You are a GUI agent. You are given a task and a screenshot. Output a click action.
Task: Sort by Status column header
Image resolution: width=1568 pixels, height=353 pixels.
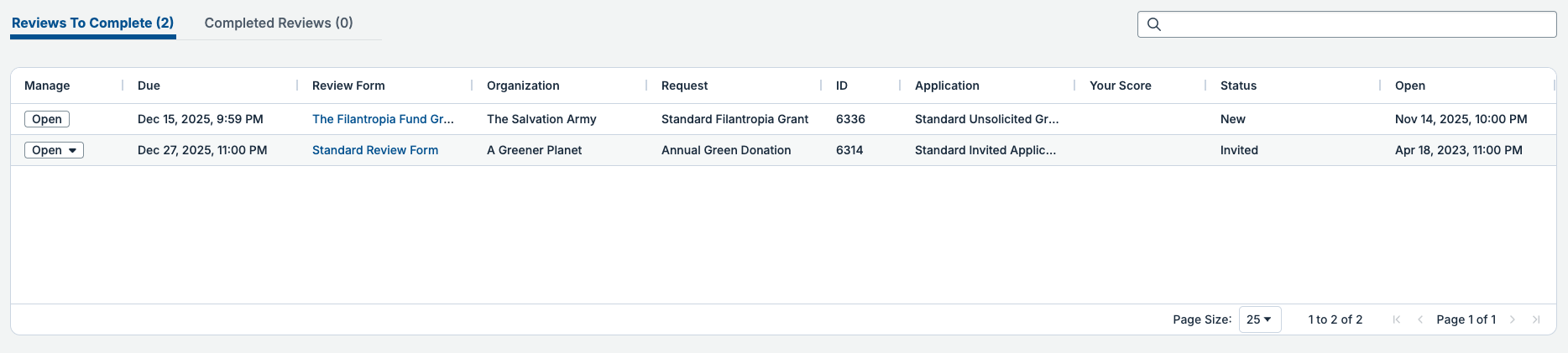click(x=1238, y=86)
